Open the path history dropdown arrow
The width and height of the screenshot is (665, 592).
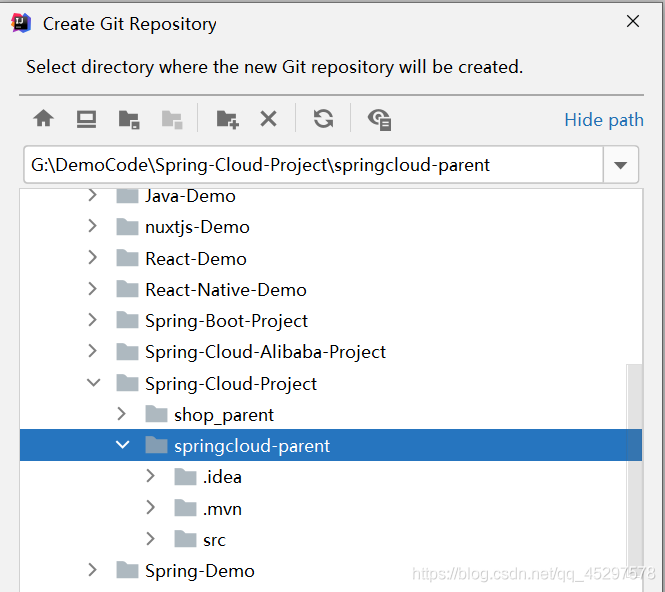(x=620, y=165)
